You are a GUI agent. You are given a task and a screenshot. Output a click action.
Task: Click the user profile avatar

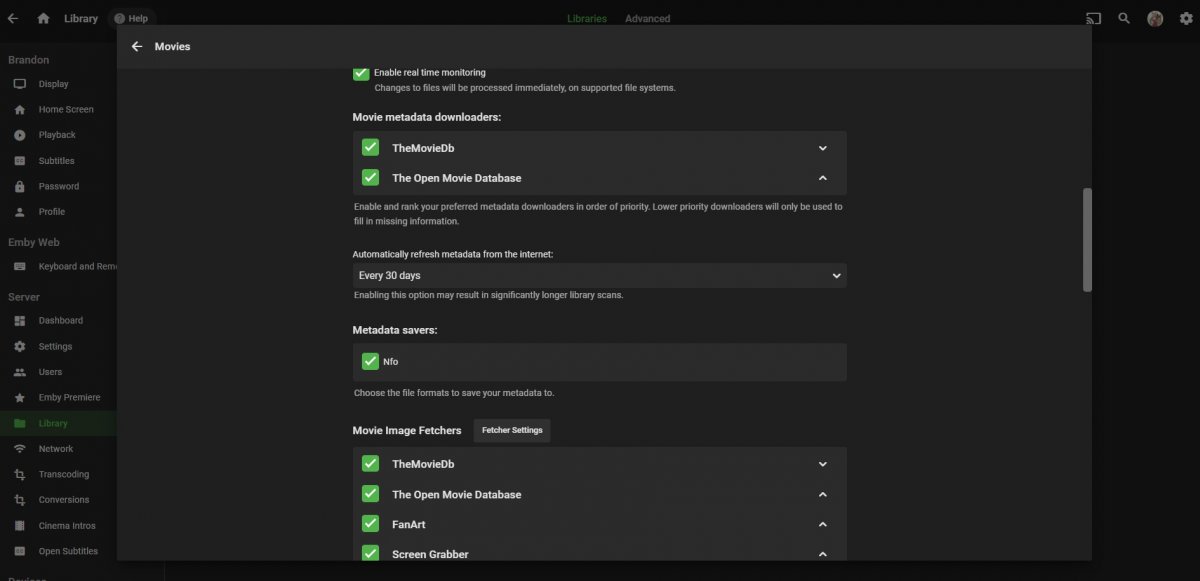pos(1155,18)
